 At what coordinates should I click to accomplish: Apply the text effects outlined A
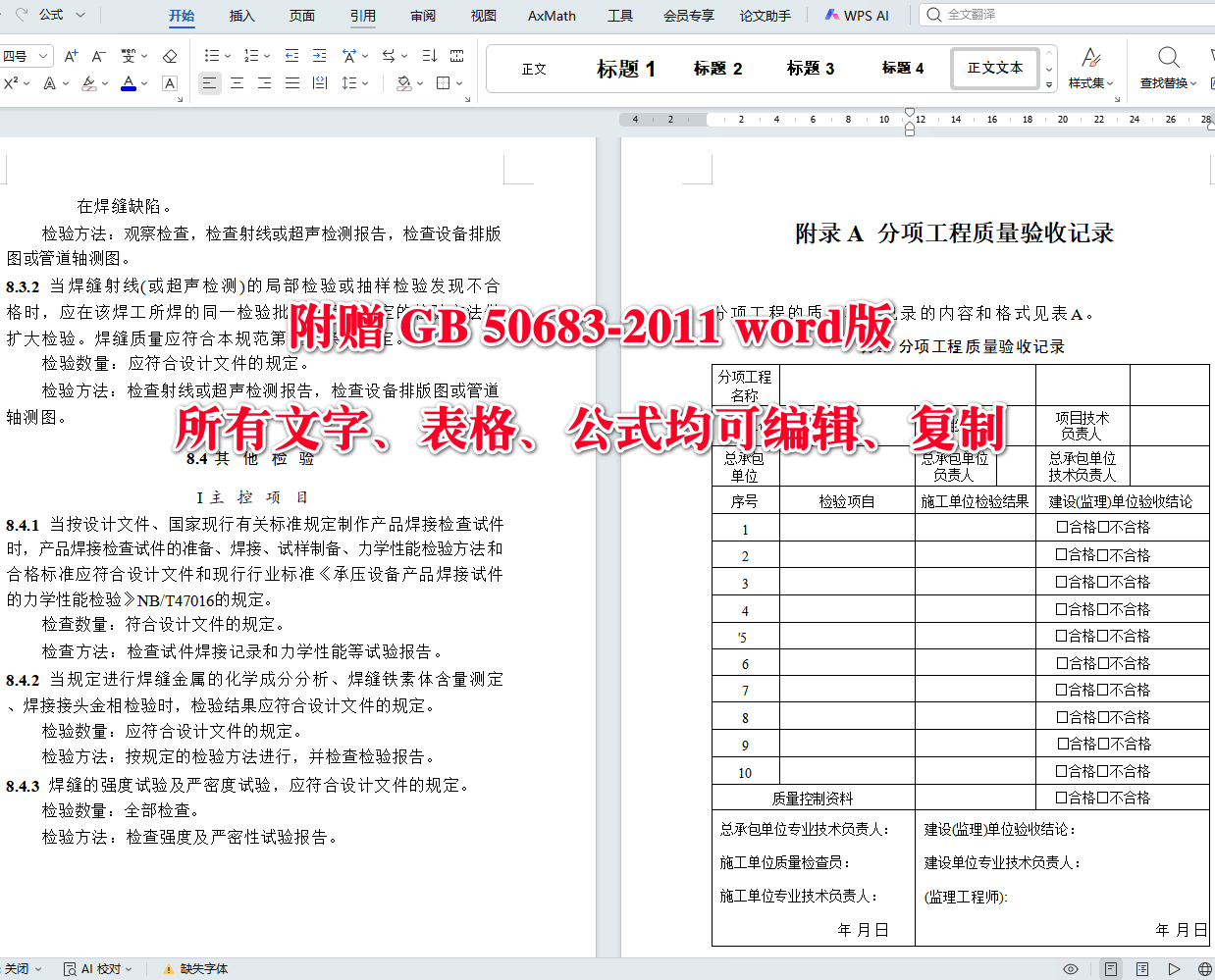click(x=49, y=83)
